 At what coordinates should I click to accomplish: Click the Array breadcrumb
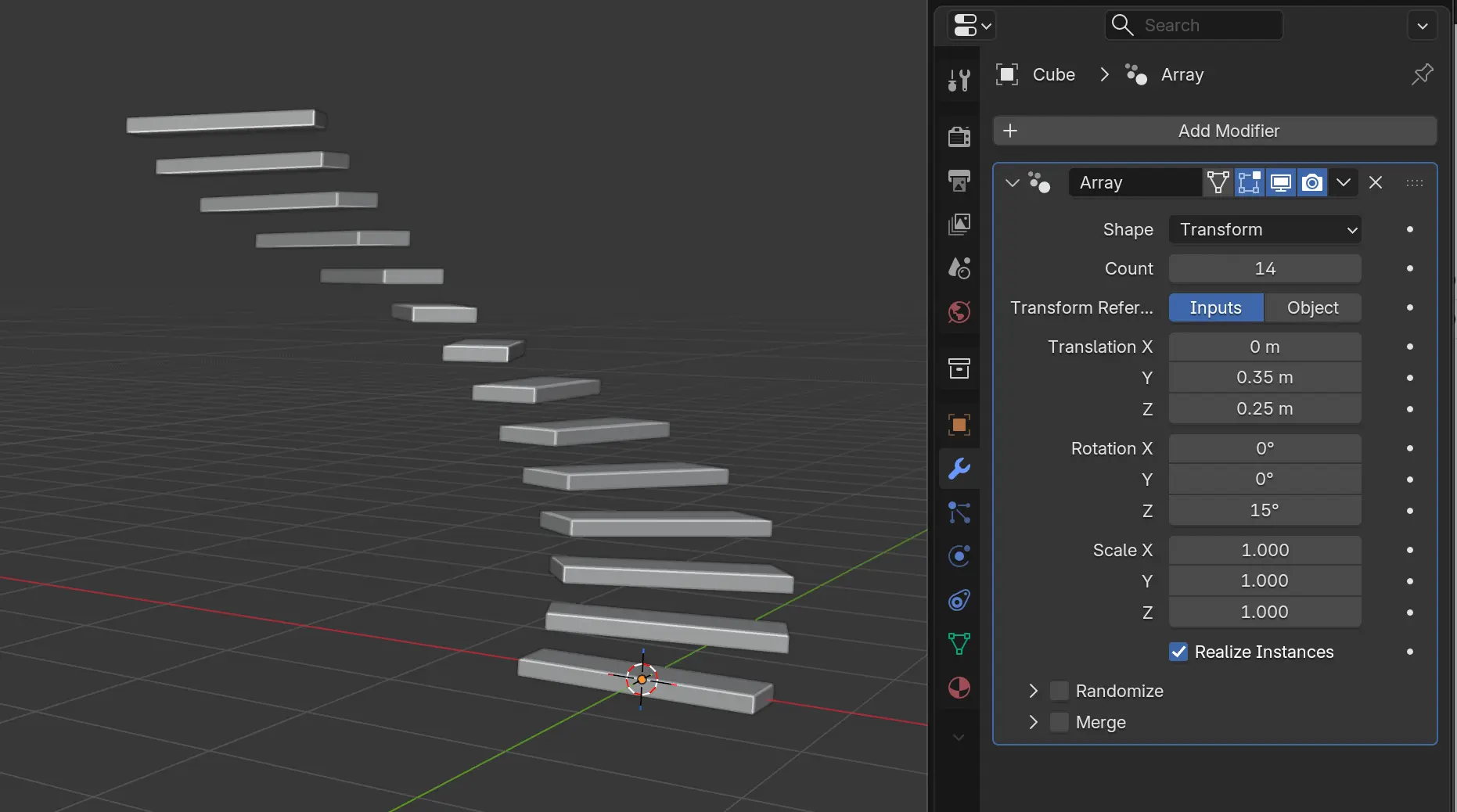[1182, 74]
